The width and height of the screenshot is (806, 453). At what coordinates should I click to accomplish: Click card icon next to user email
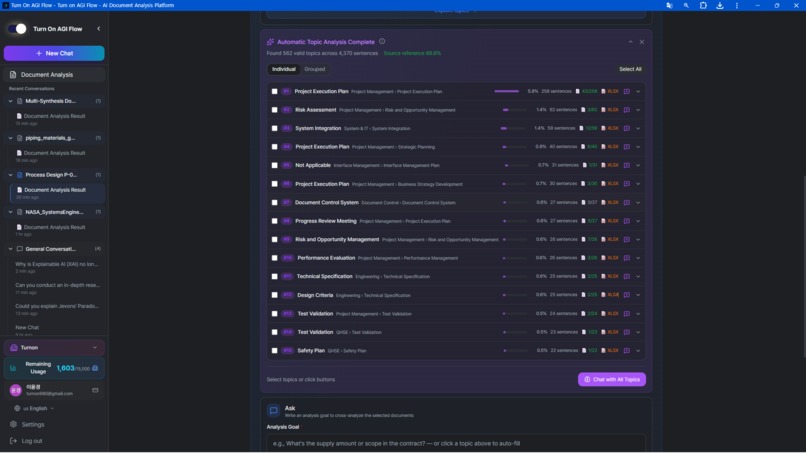click(95, 390)
